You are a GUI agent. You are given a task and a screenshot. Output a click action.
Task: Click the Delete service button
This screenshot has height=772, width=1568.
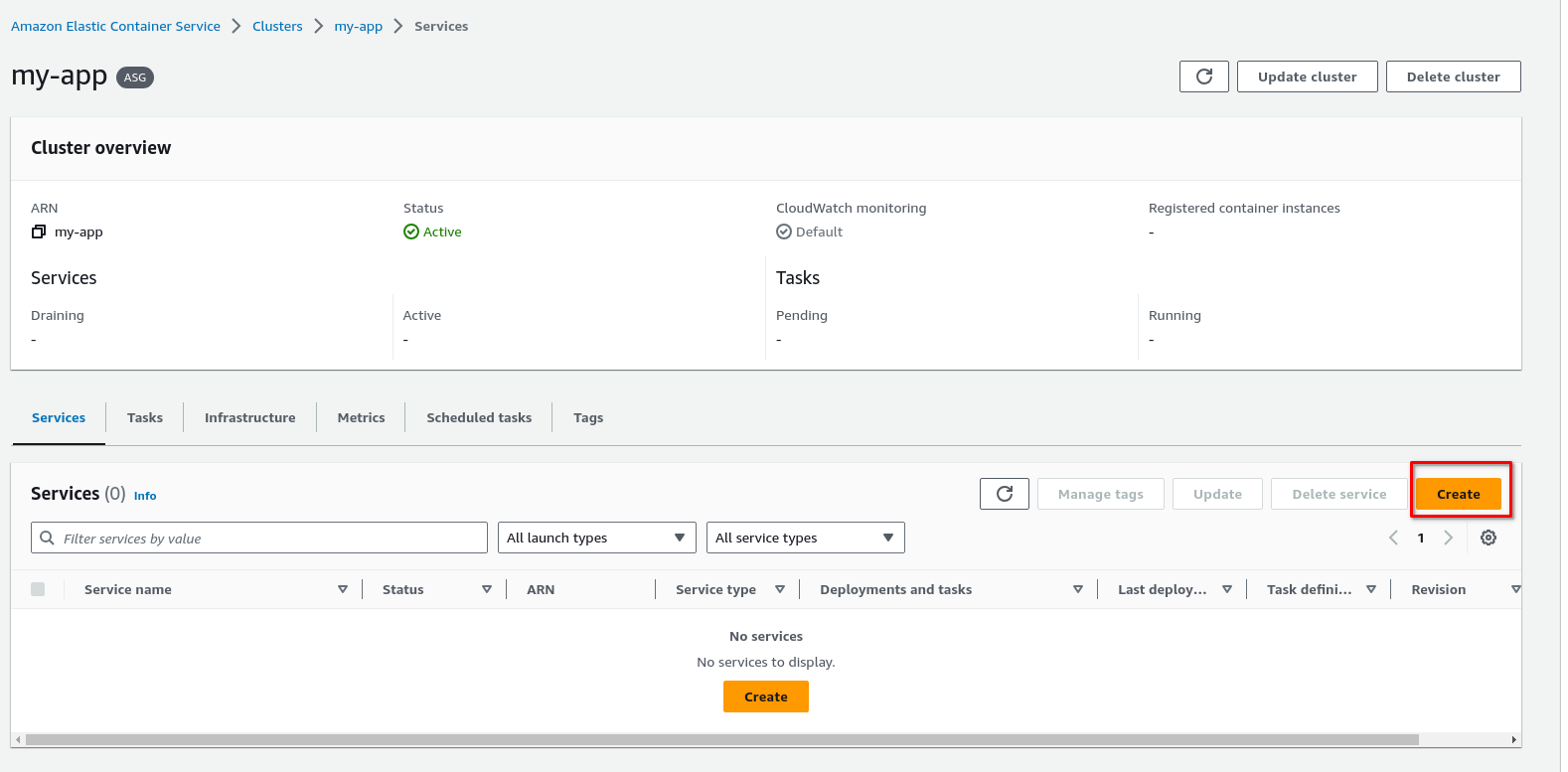point(1338,494)
